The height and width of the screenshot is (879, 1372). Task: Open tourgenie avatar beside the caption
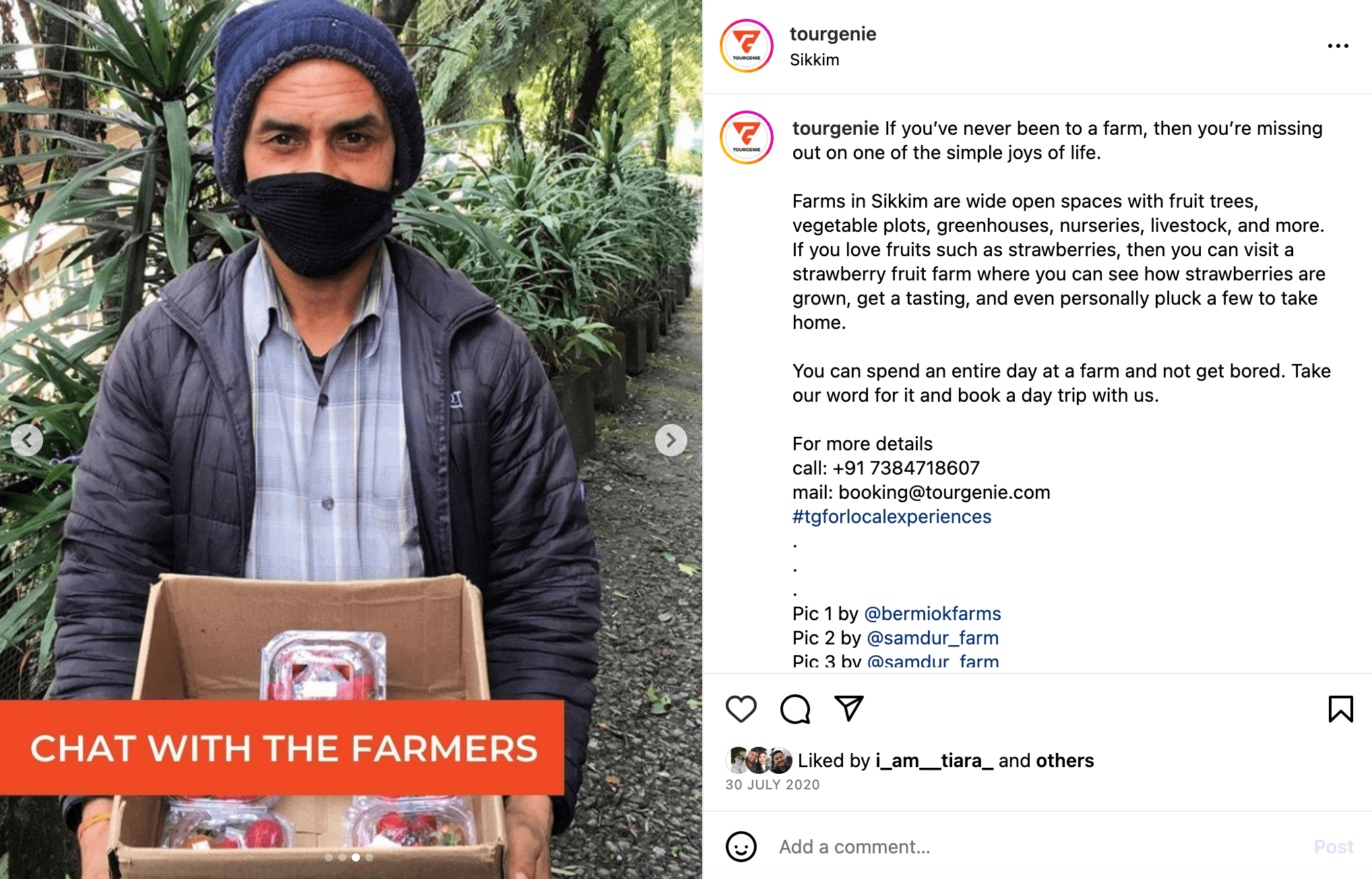[x=747, y=138]
